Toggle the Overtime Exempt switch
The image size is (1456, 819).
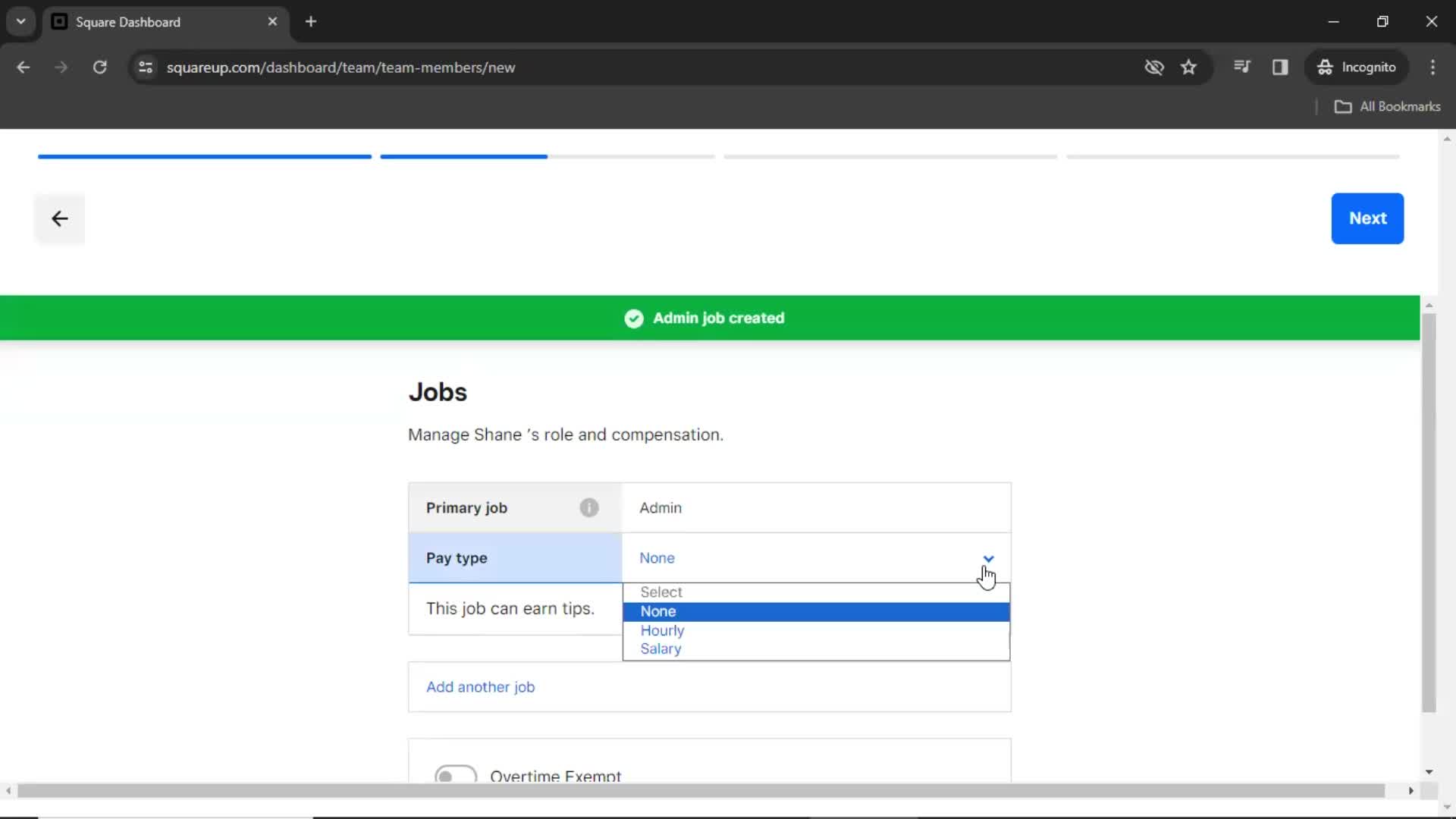(x=454, y=775)
